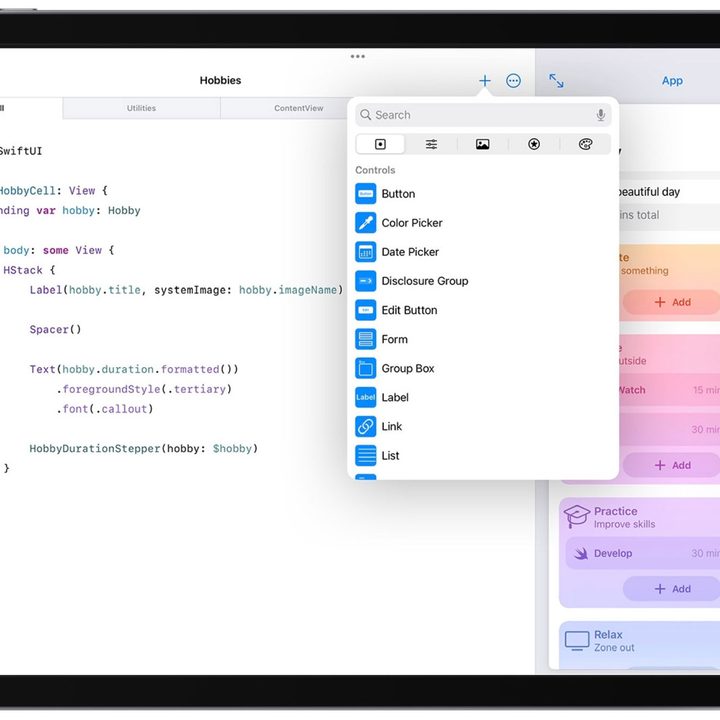Choose 'Form' text in list
The height and width of the screenshot is (720, 720).
(x=394, y=339)
